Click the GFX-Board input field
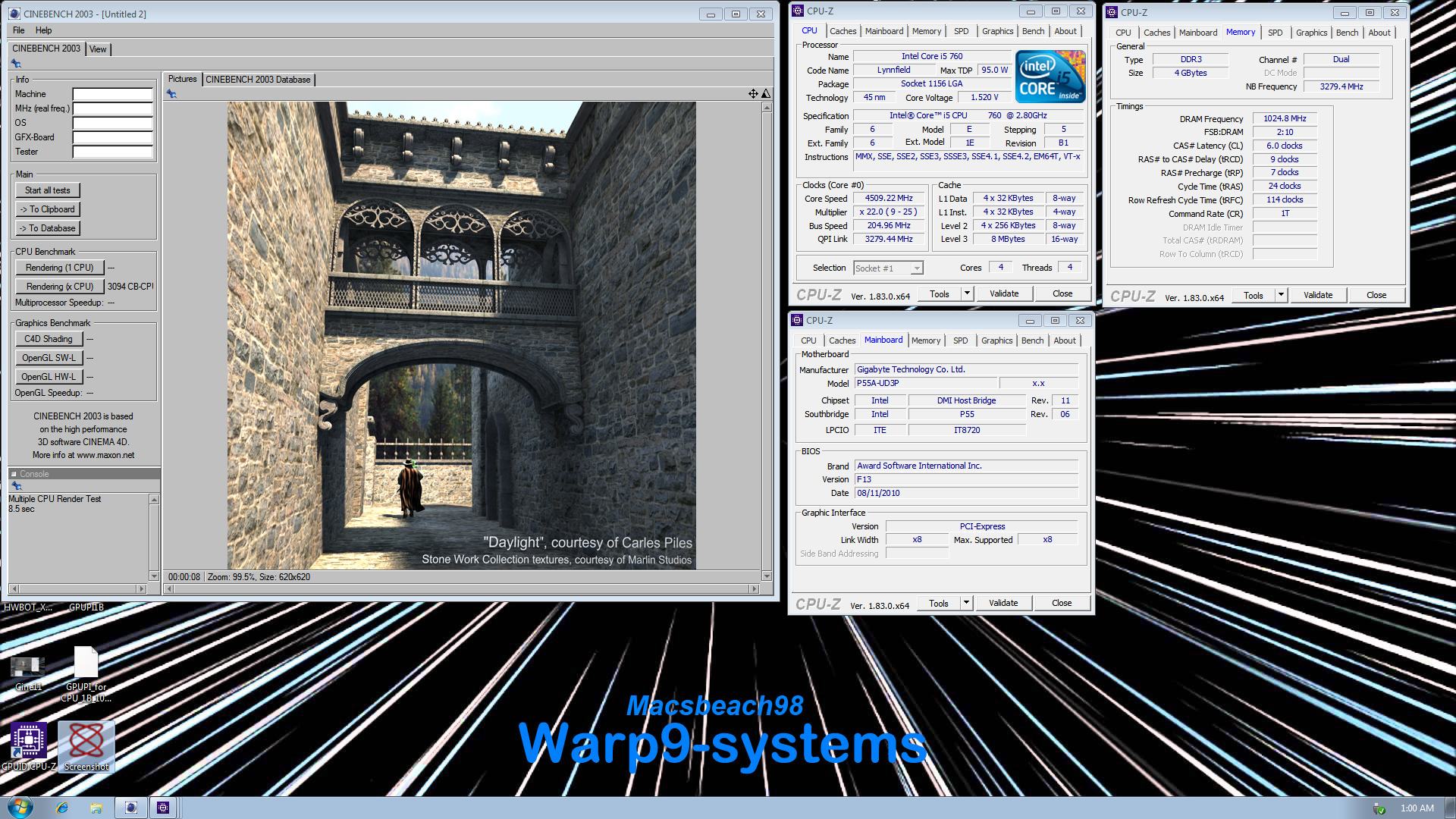The image size is (1456, 819). pos(112,138)
